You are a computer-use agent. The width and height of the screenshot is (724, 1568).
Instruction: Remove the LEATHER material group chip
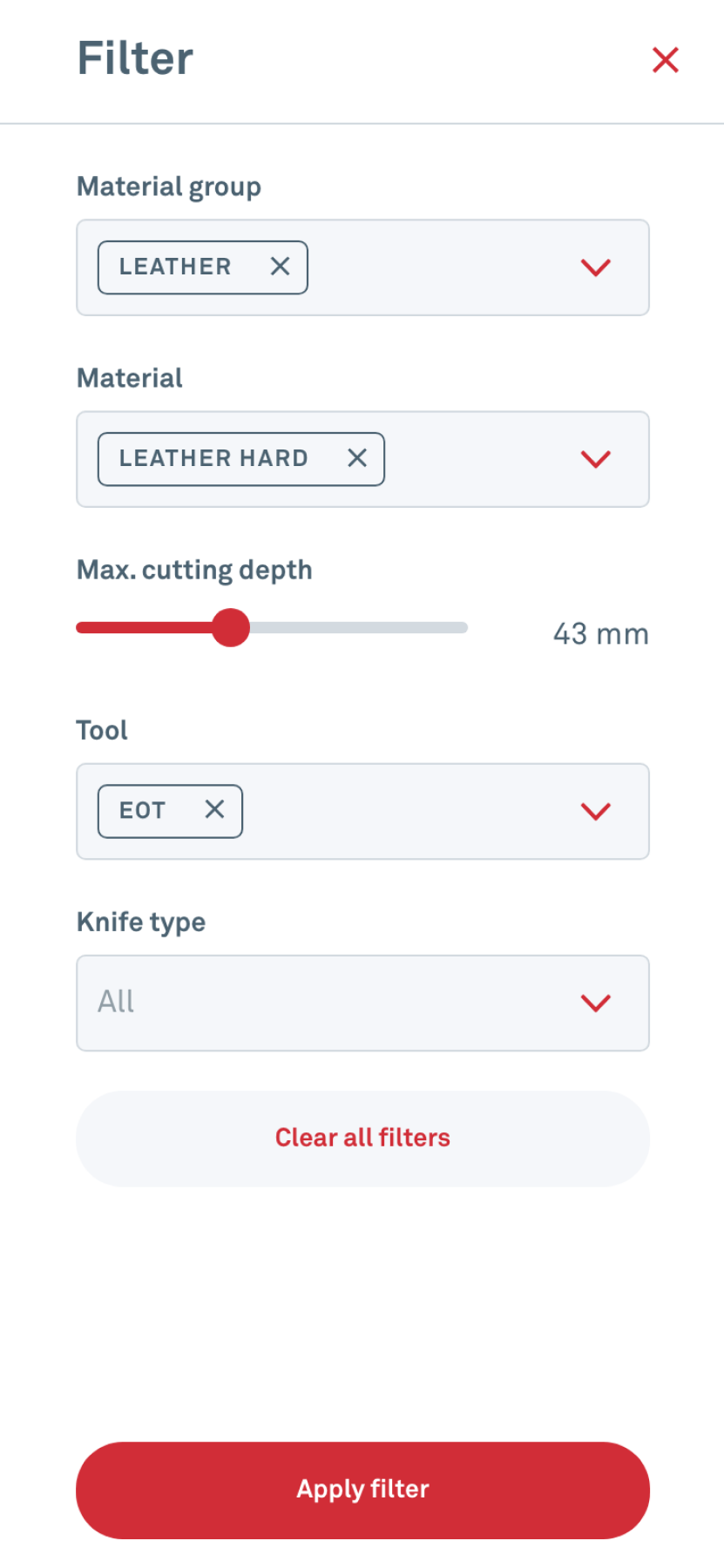(280, 267)
